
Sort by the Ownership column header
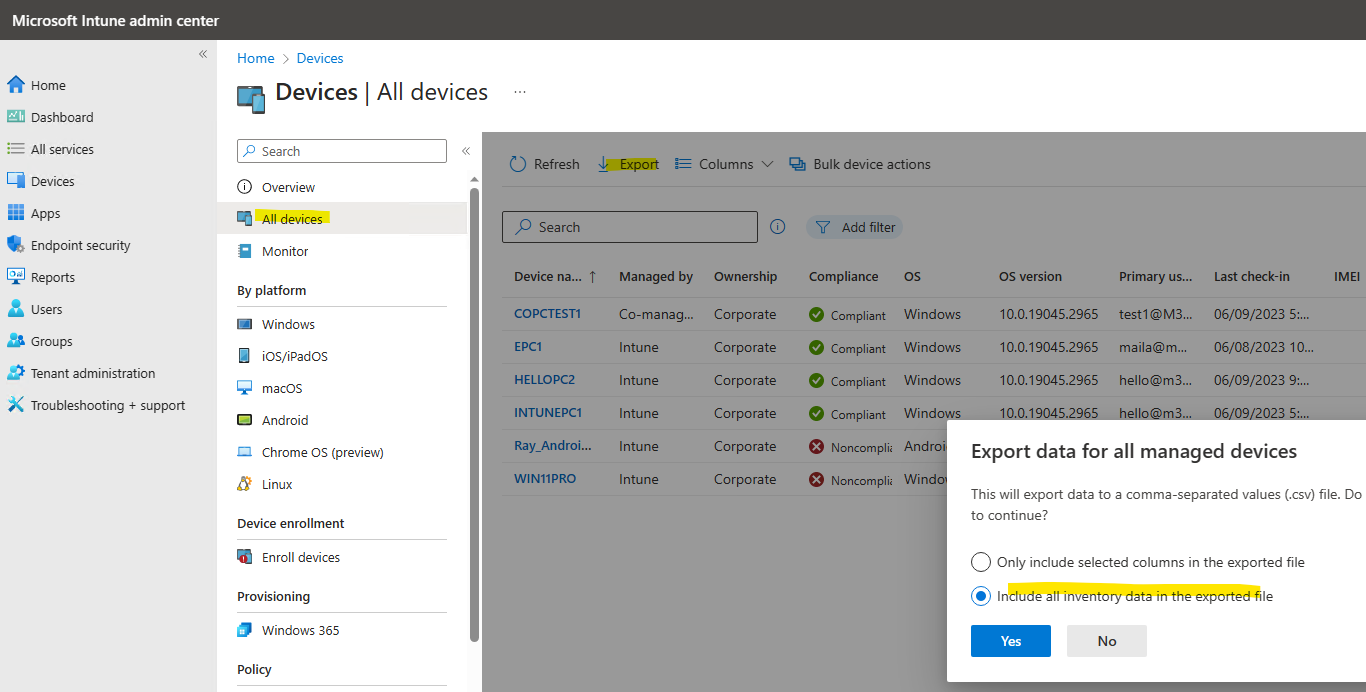(x=746, y=277)
